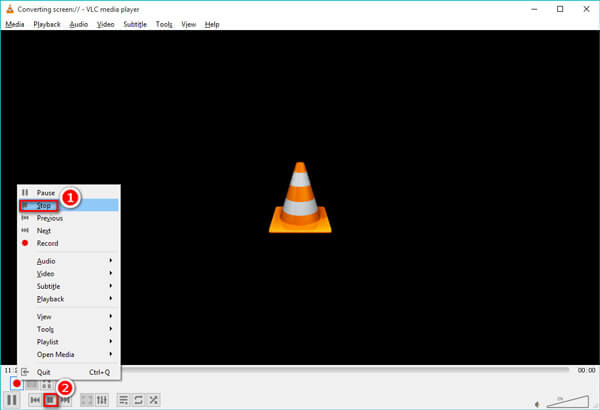Go to previous media with skip-back button
The width and height of the screenshot is (600, 410).
(35, 400)
